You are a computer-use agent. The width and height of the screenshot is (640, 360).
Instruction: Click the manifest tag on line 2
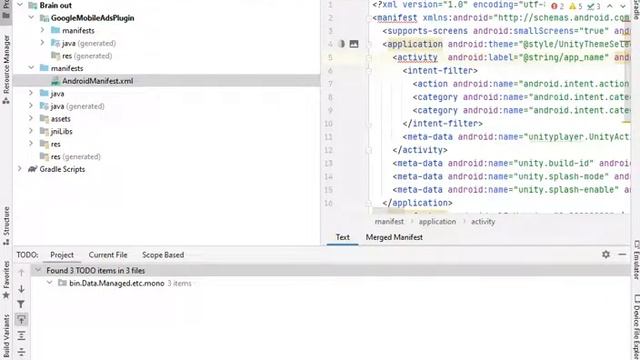pos(397,18)
